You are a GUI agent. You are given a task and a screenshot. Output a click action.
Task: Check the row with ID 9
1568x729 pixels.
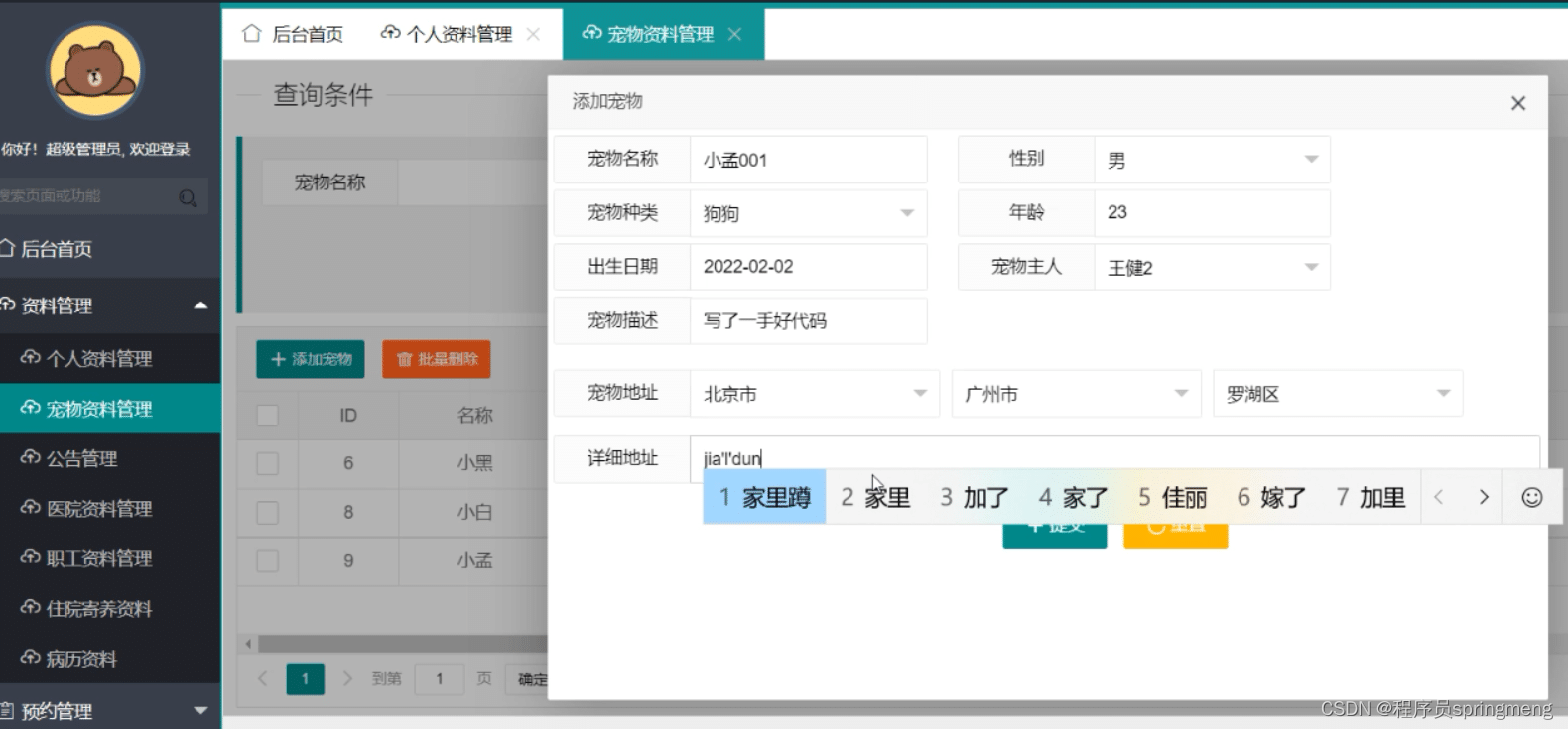(268, 560)
